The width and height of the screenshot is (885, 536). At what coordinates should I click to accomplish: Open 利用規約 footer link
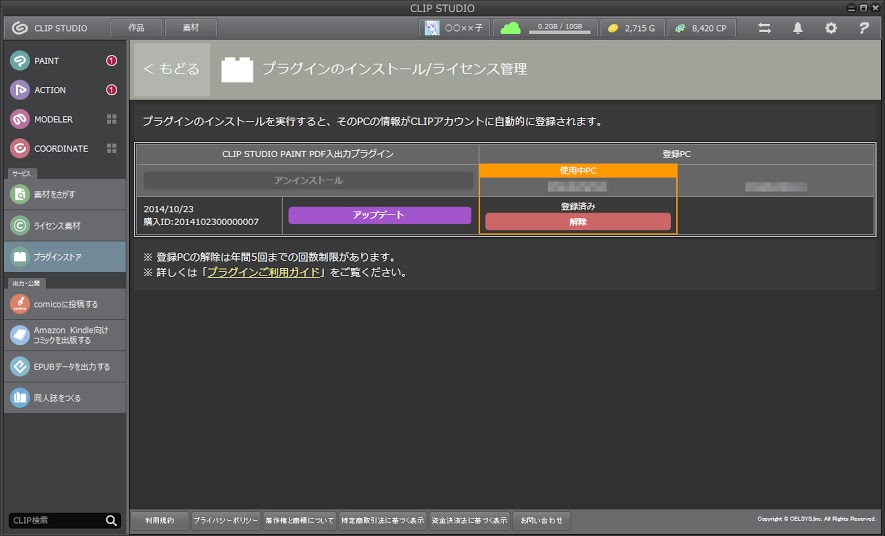tap(160, 520)
